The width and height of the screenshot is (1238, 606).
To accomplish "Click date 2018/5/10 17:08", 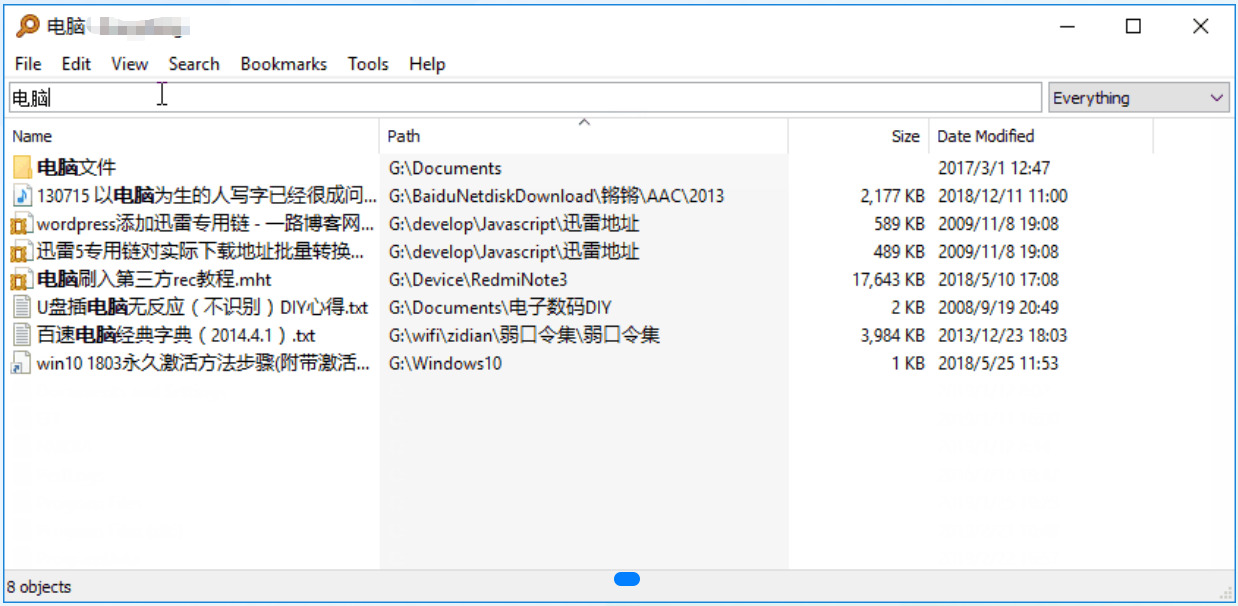I will (x=998, y=280).
